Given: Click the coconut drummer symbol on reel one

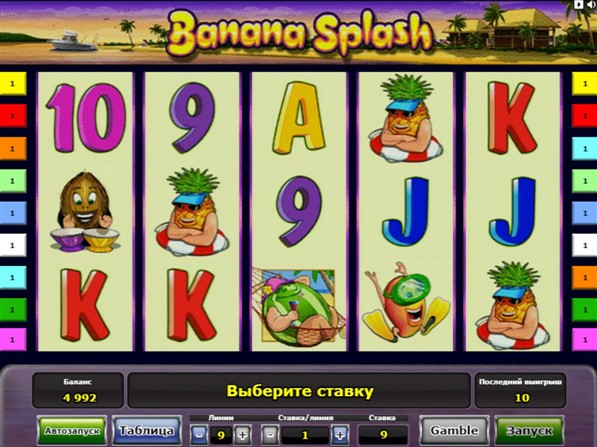Looking at the screenshot, I should pos(85,212).
